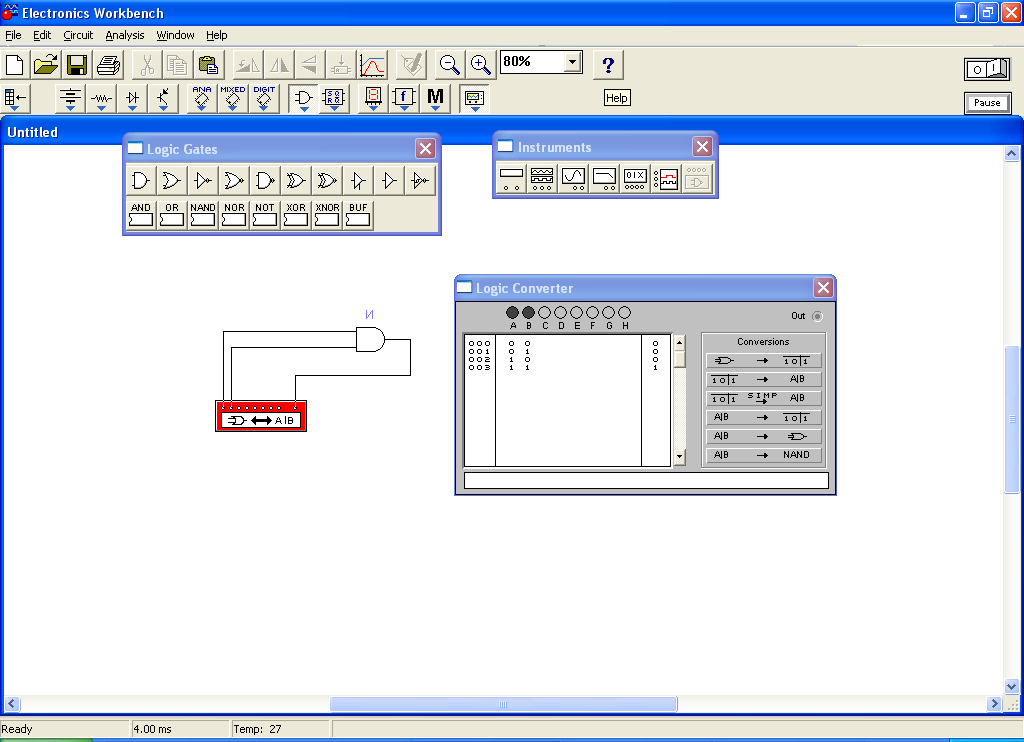Click the Zoom Out magnifier
1024x742 pixels.
pyautogui.click(x=449, y=65)
